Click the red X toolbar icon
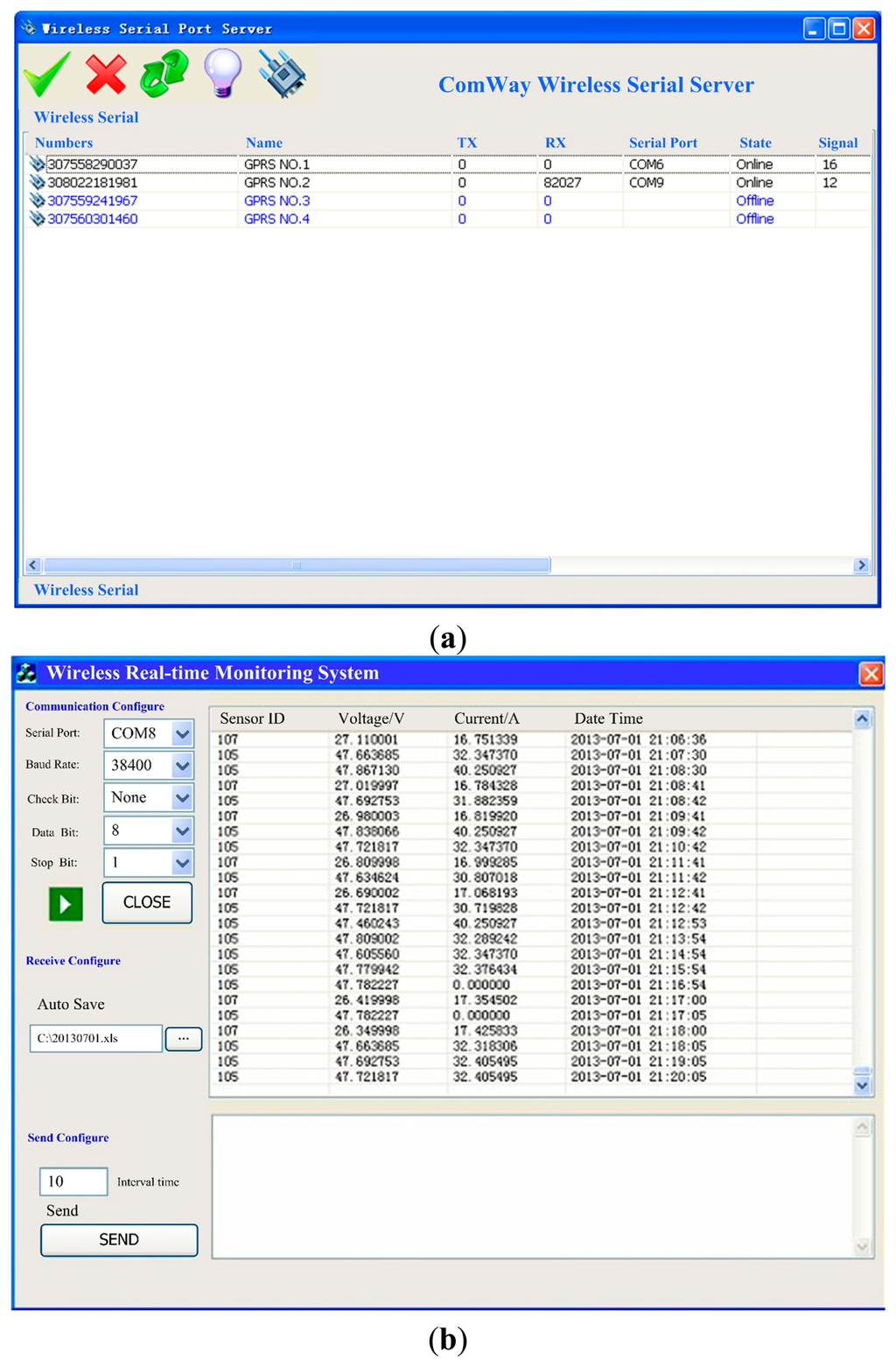 coord(106,74)
